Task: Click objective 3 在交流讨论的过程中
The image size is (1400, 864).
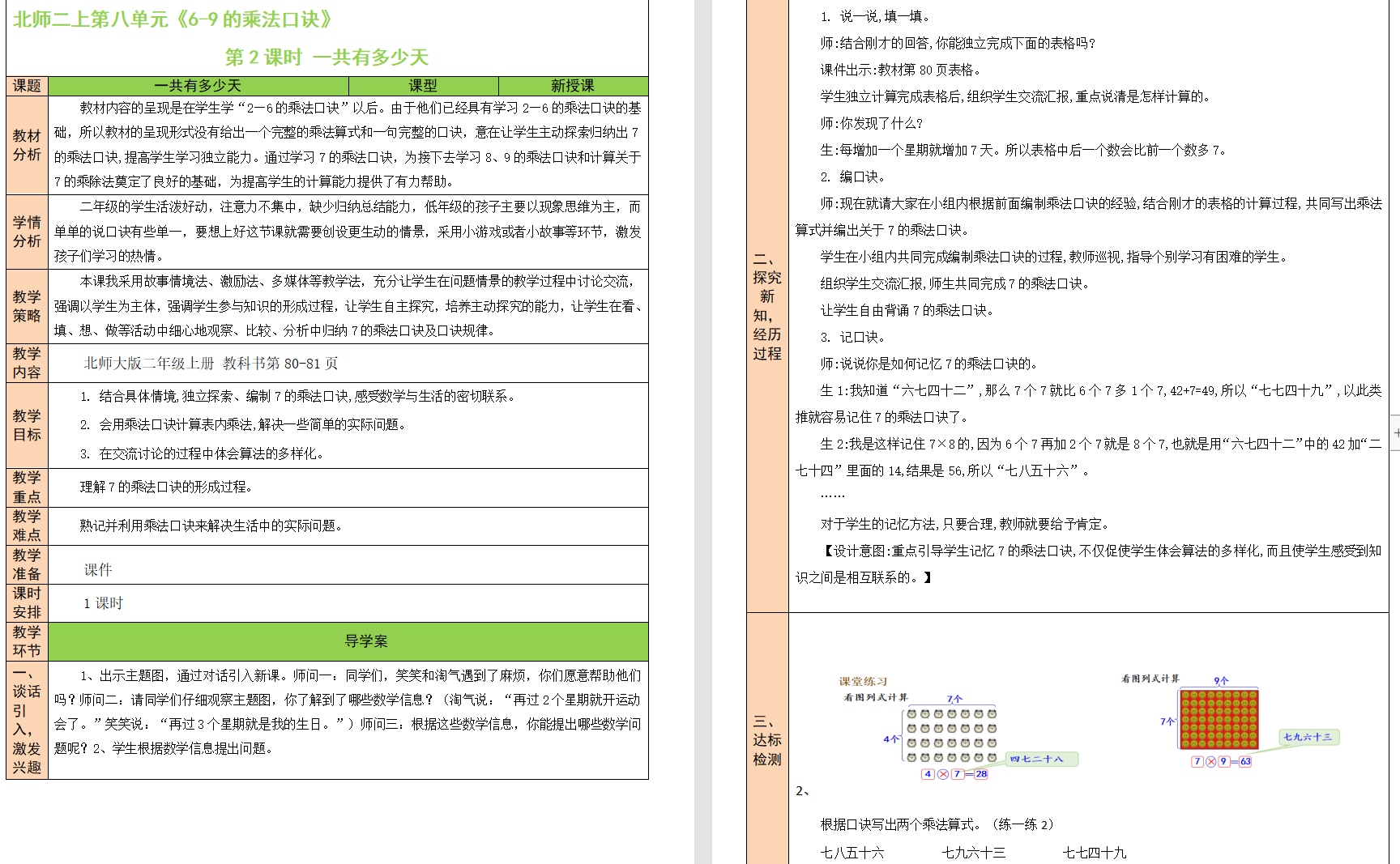Action: (202, 453)
